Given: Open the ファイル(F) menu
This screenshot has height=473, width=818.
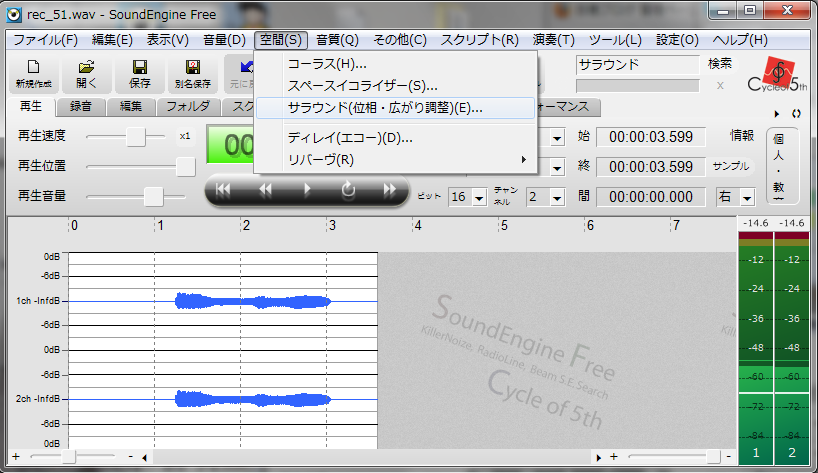Looking at the screenshot, I should pos(45,40).
